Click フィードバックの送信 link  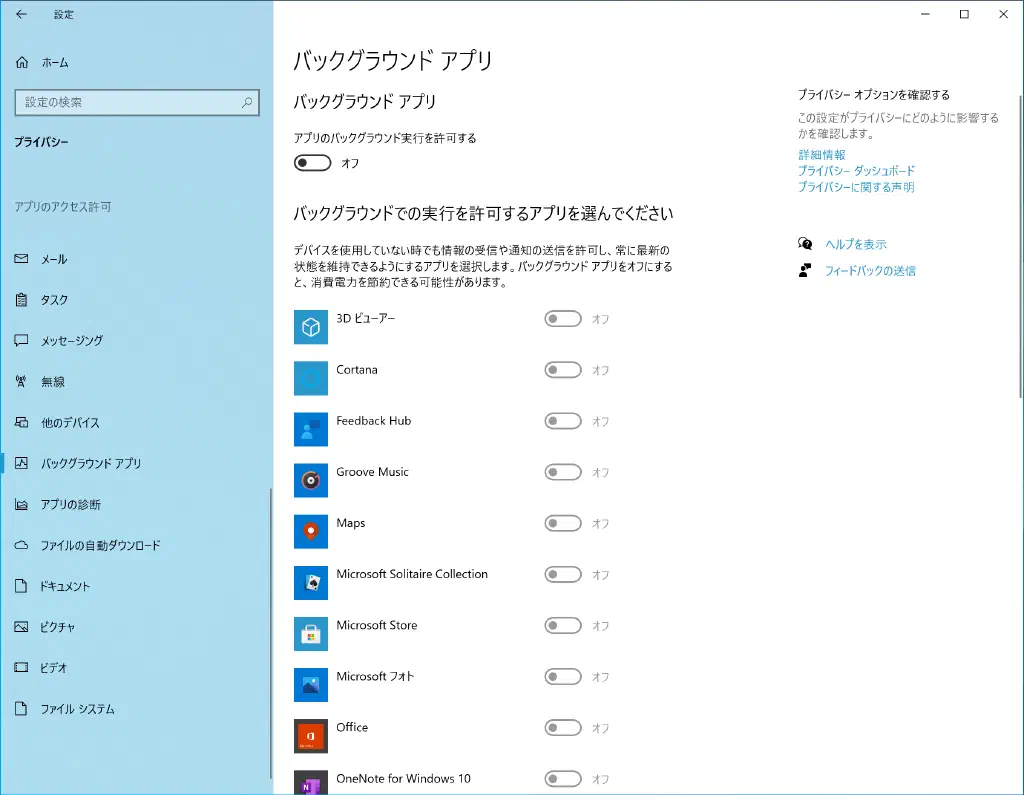pyautogui.click(x=869, y=271)
